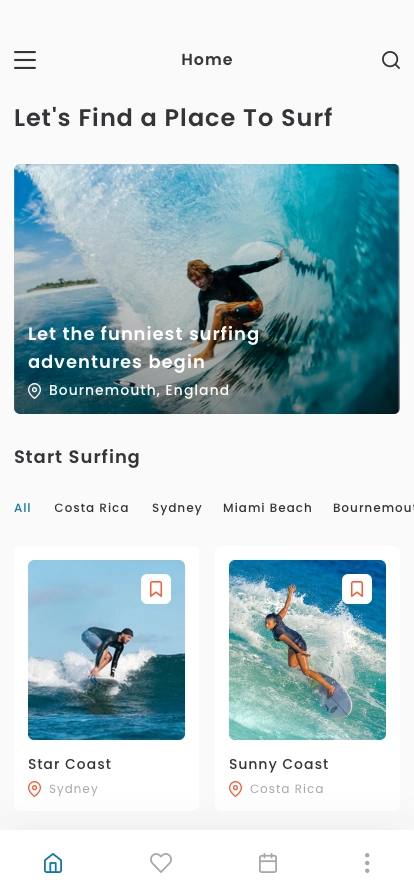Open favorites heart in bottom bar
The height and width of the screenshot is (896, 414).
coord(161,863)
